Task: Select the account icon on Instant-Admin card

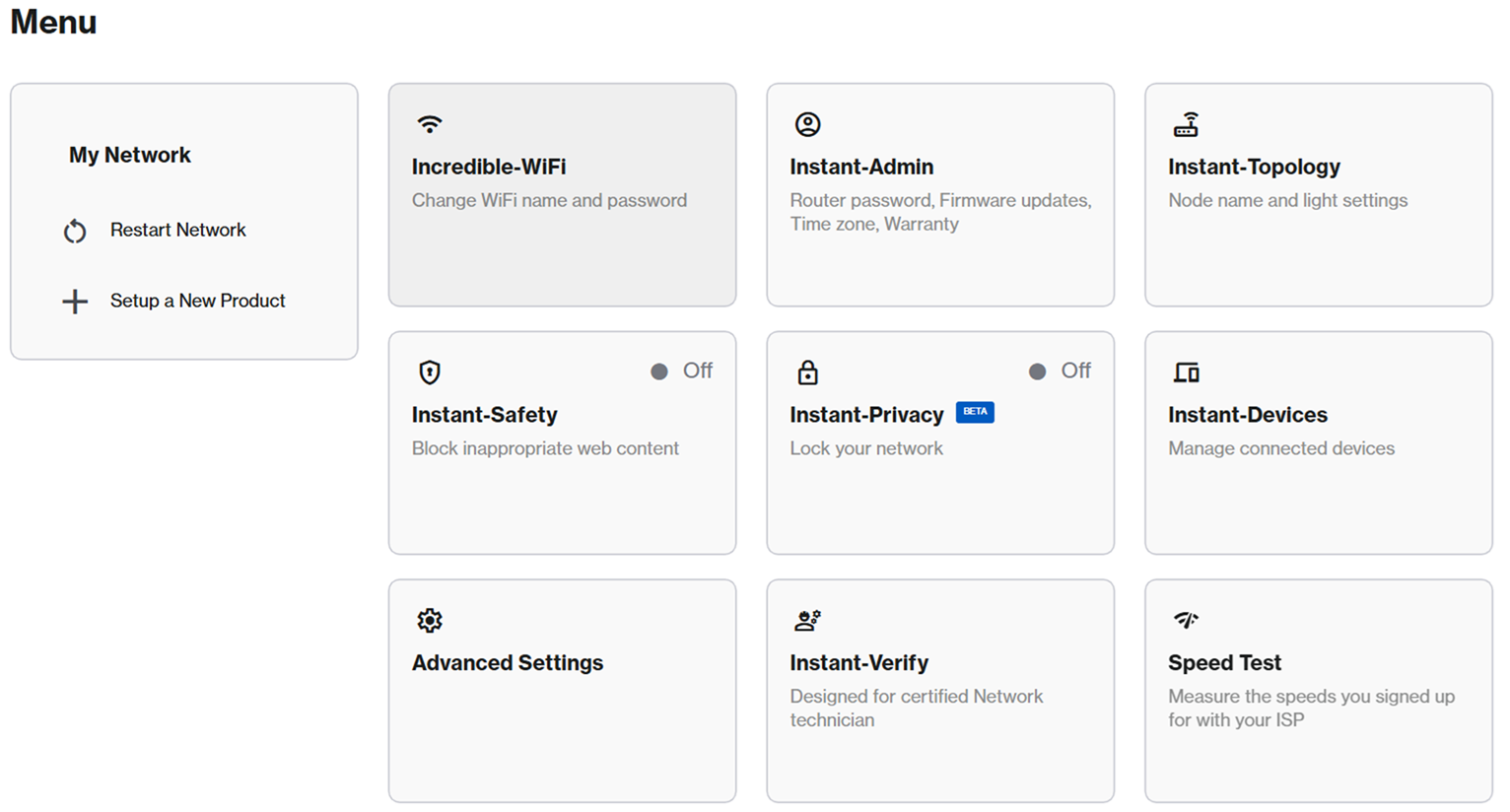Action: [x=807, y=123]
